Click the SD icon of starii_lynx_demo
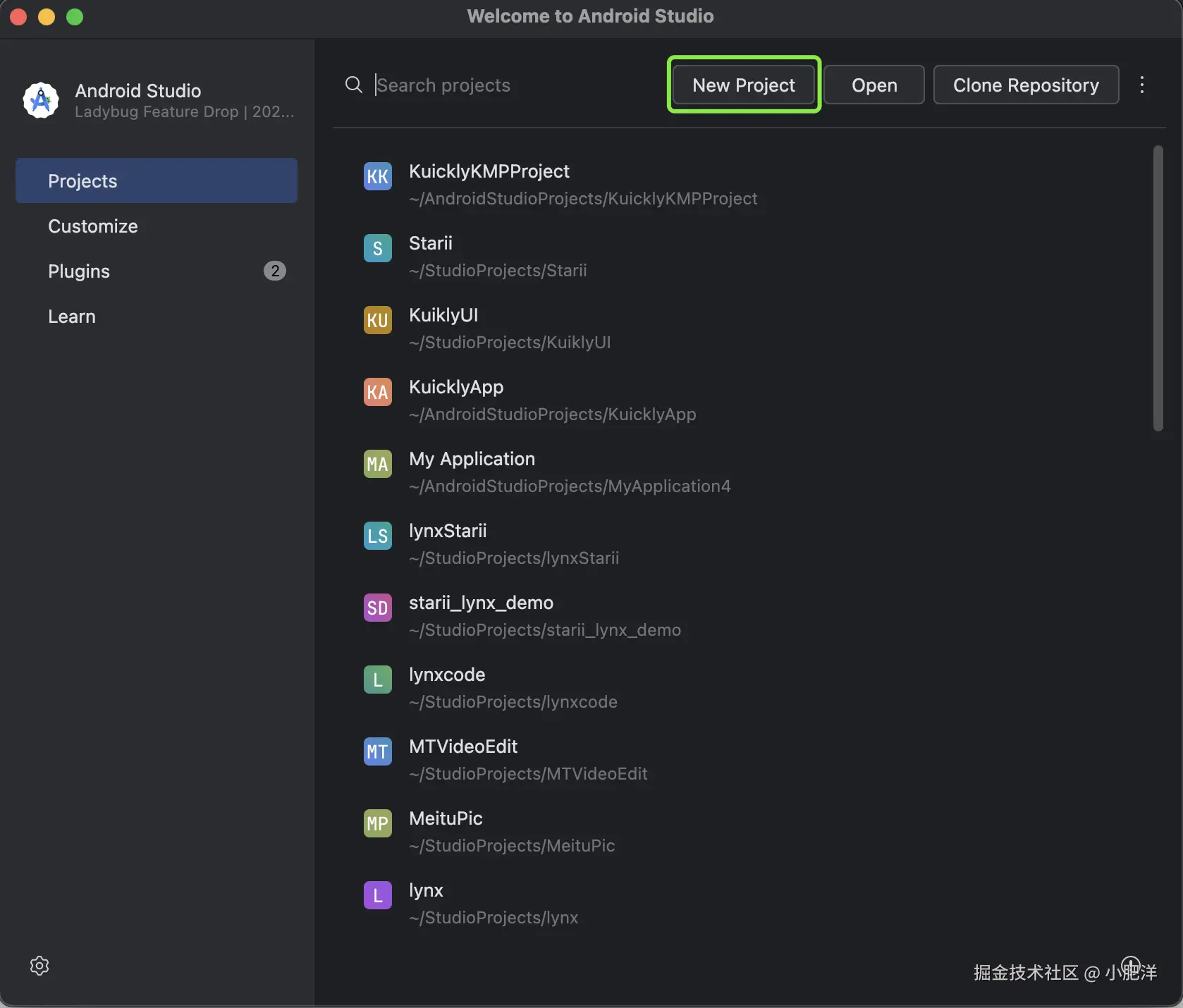 point(378,608)
